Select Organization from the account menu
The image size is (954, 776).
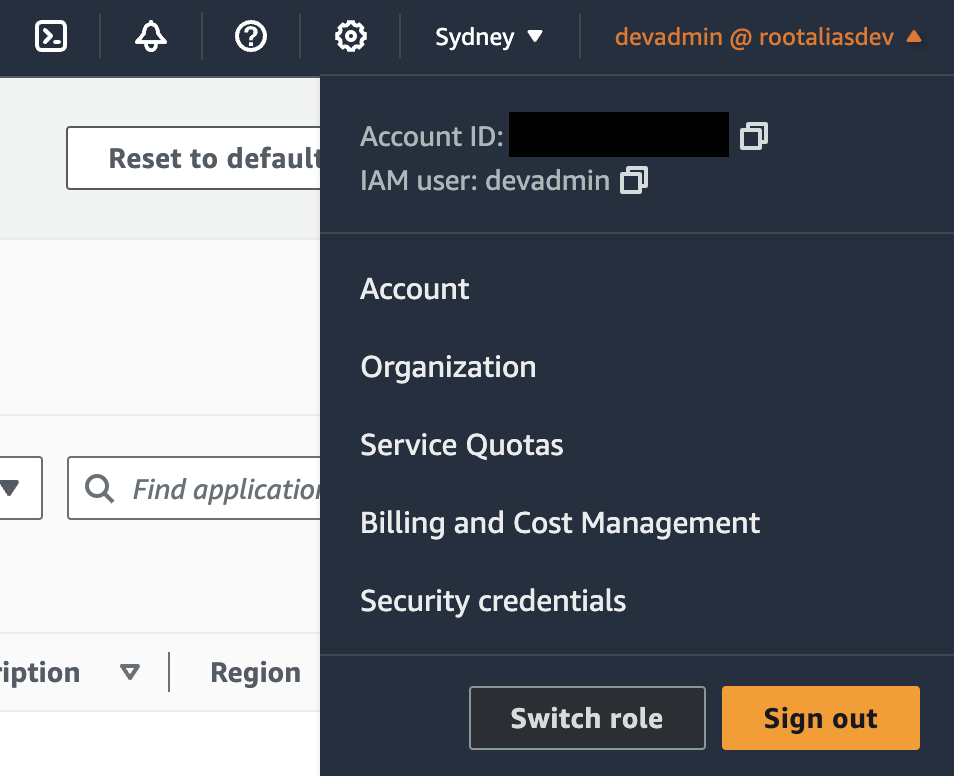coord(448,367)
